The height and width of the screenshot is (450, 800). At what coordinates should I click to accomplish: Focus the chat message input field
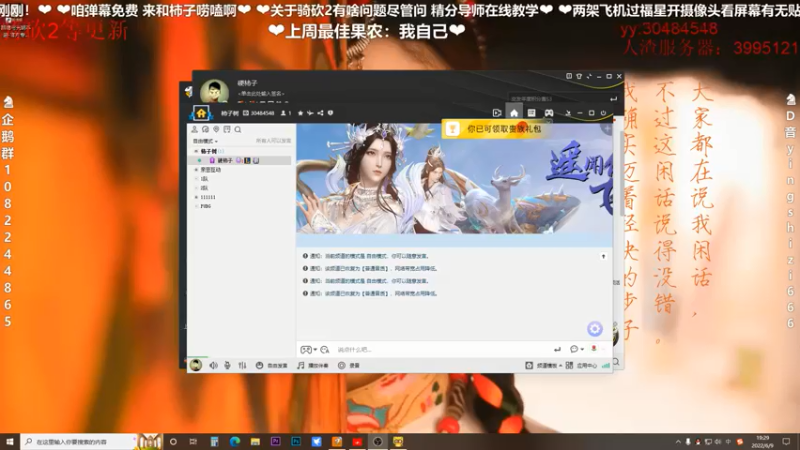coord(441,349)
